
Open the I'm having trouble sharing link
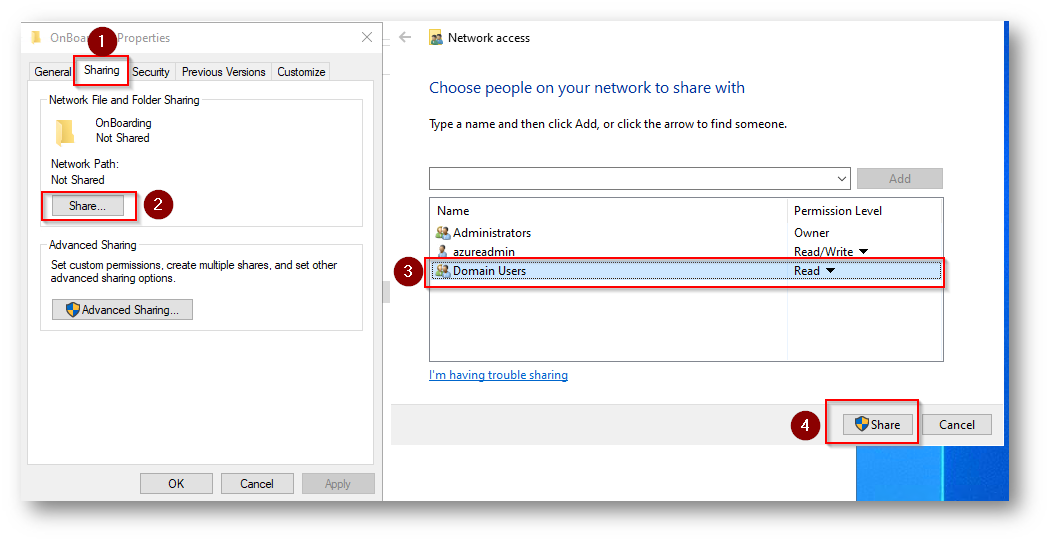click(498, 375)
